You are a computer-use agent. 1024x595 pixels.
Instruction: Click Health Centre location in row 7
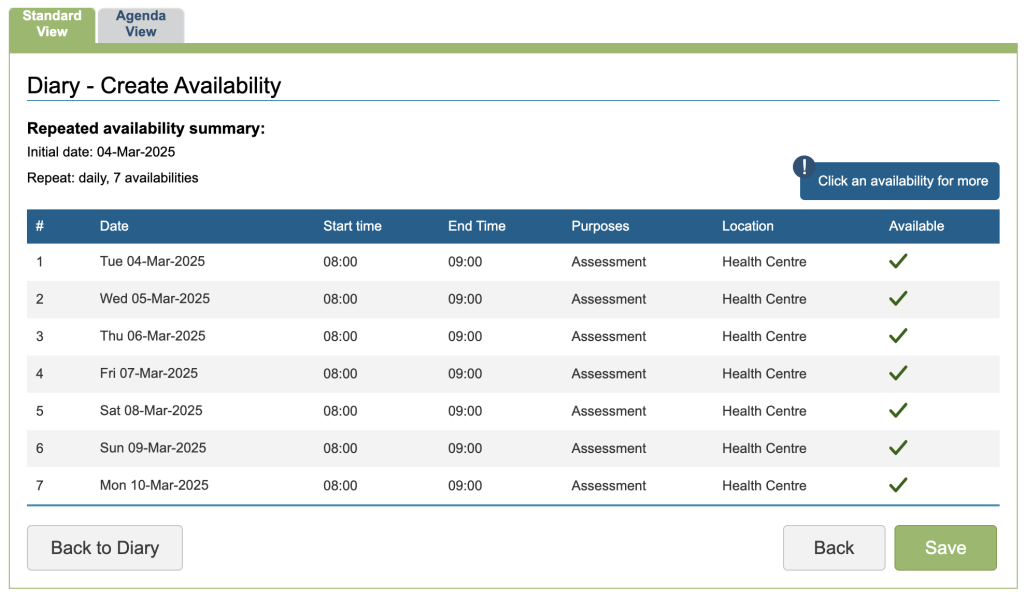[764, 486]
